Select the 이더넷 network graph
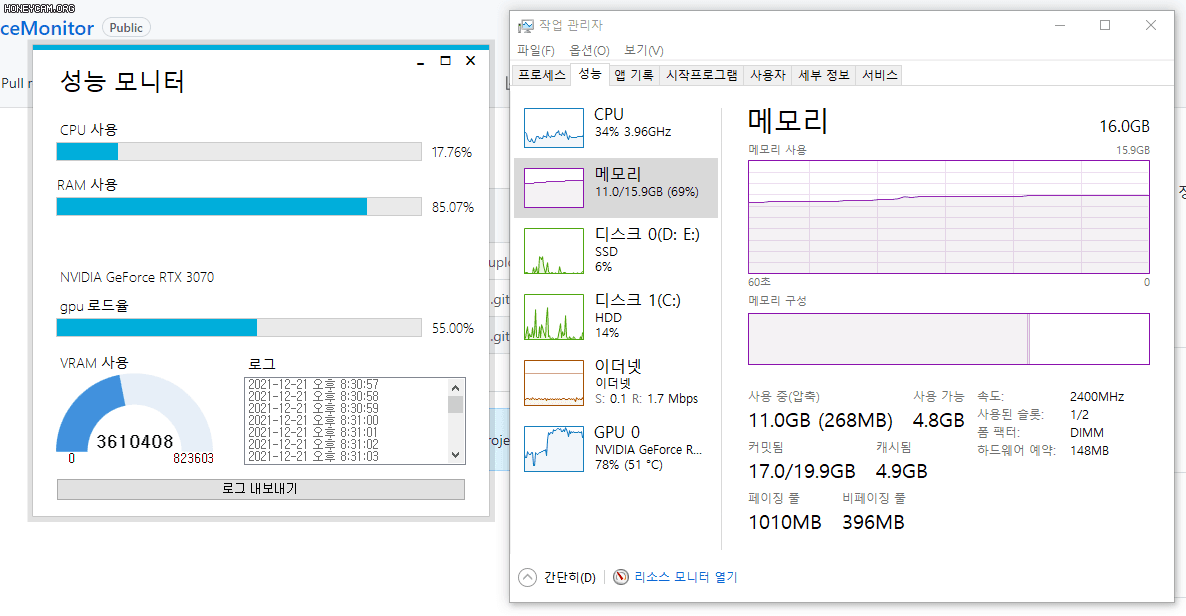The width and height of the screenshot is (1186, 616). click(554, 382)
